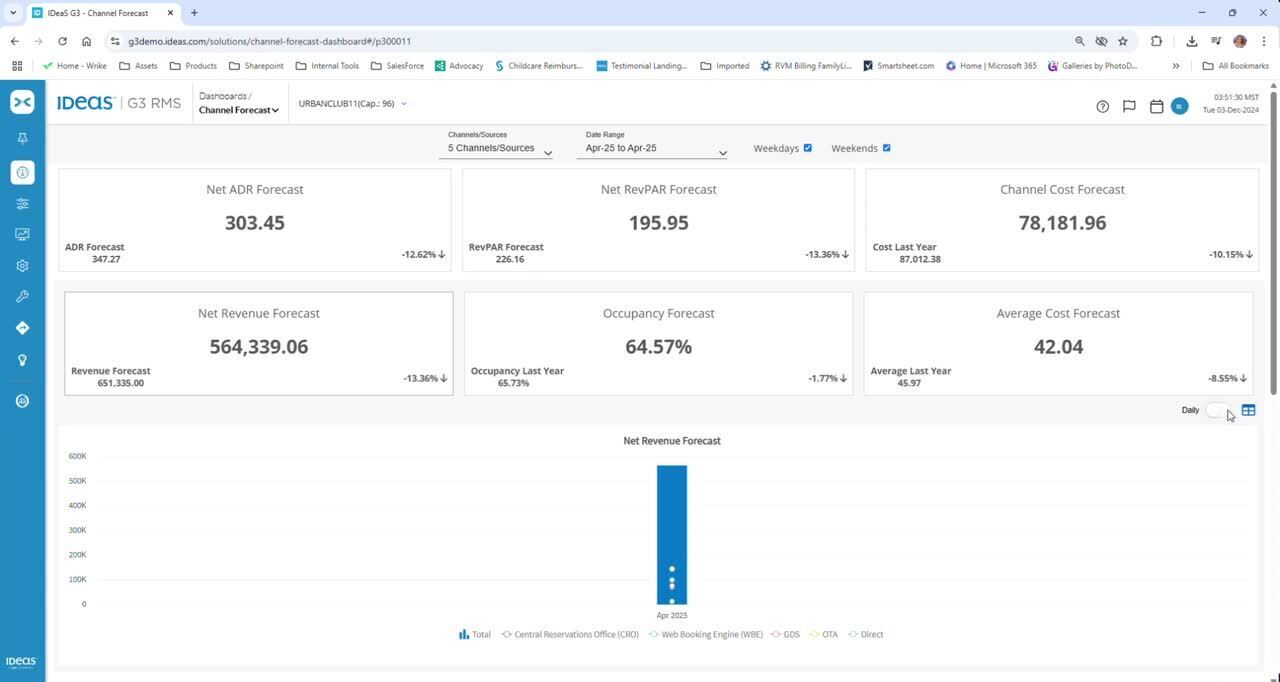
Task: Open the URBANCLUB11 property selector
Action: point(352,103)
